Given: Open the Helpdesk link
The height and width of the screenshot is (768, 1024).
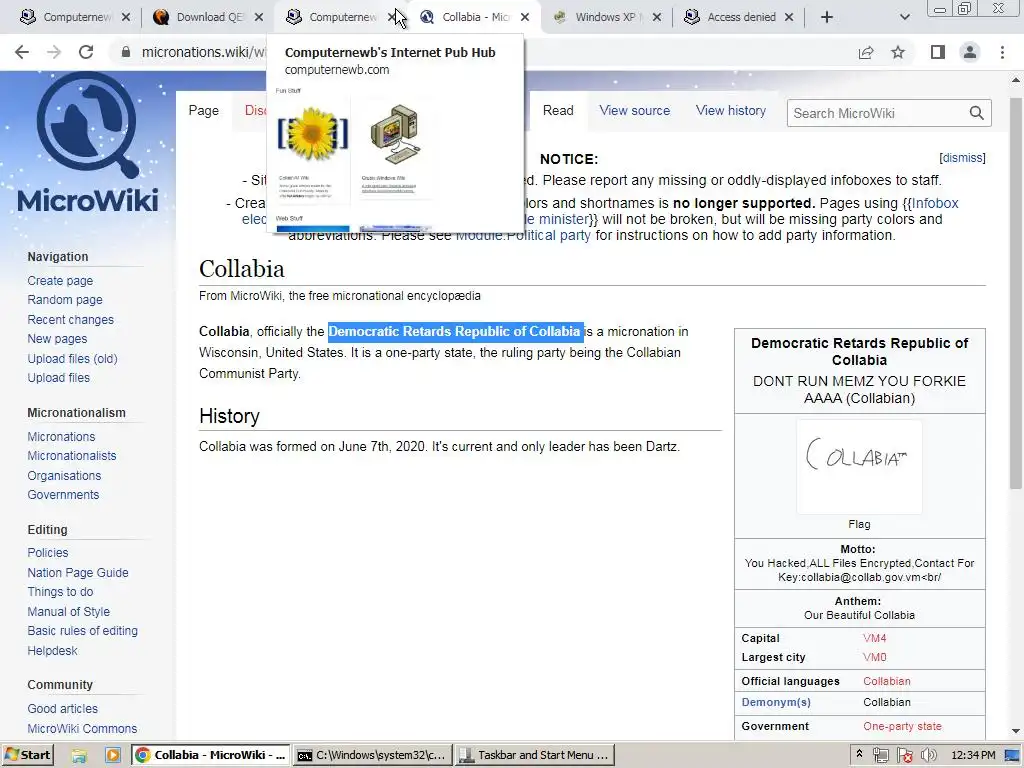Looking at the screenshot, I should tap(52, 650).
